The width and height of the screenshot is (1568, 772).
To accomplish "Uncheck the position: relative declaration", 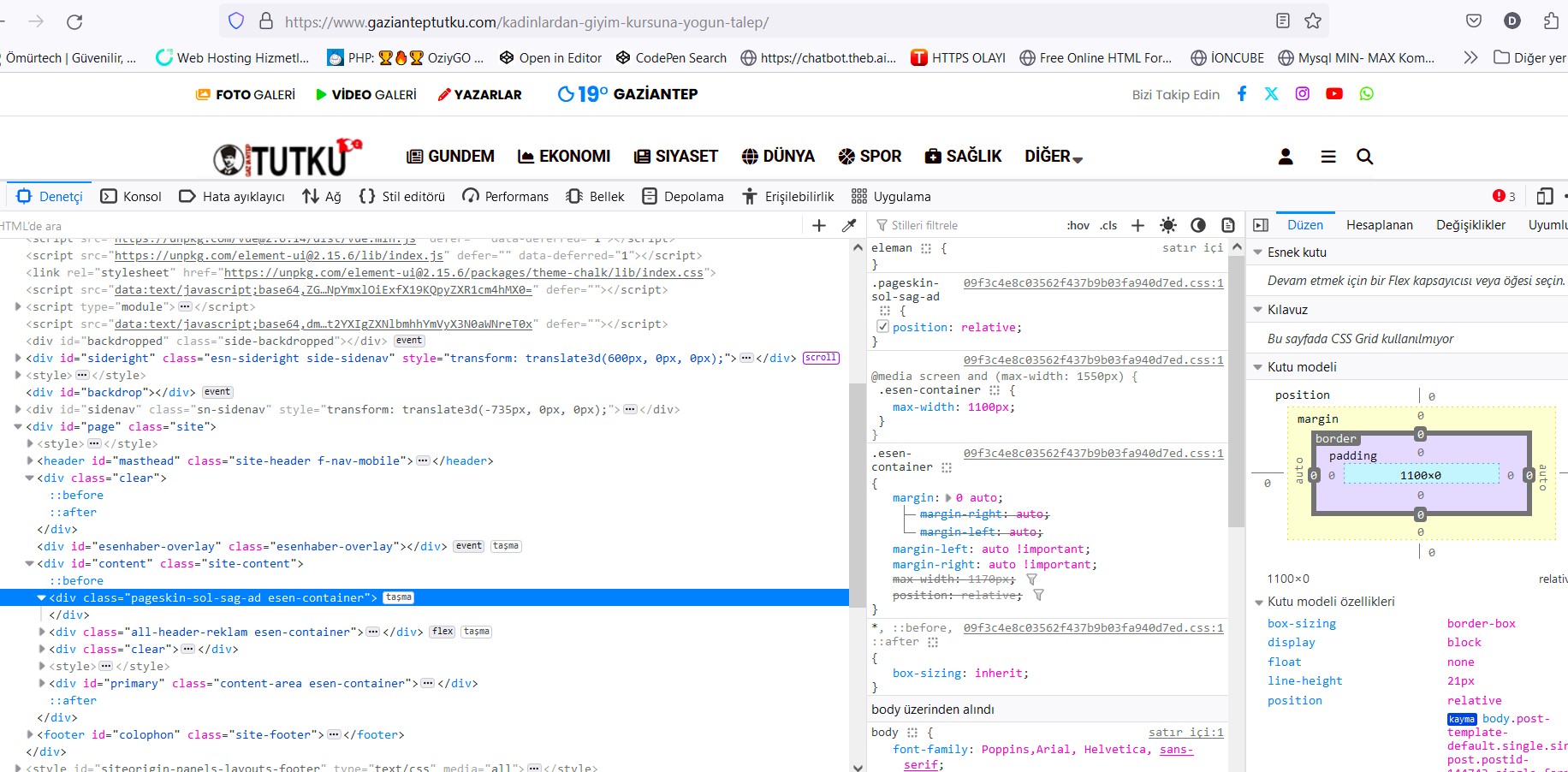I will click(882, 326).
